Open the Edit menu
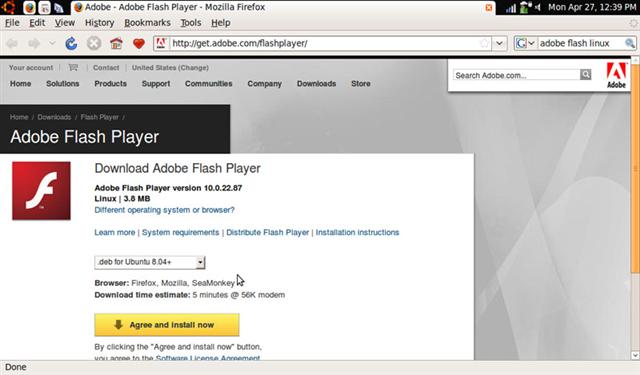The height and width of the screenshot is (375, 640). [37, 23]
